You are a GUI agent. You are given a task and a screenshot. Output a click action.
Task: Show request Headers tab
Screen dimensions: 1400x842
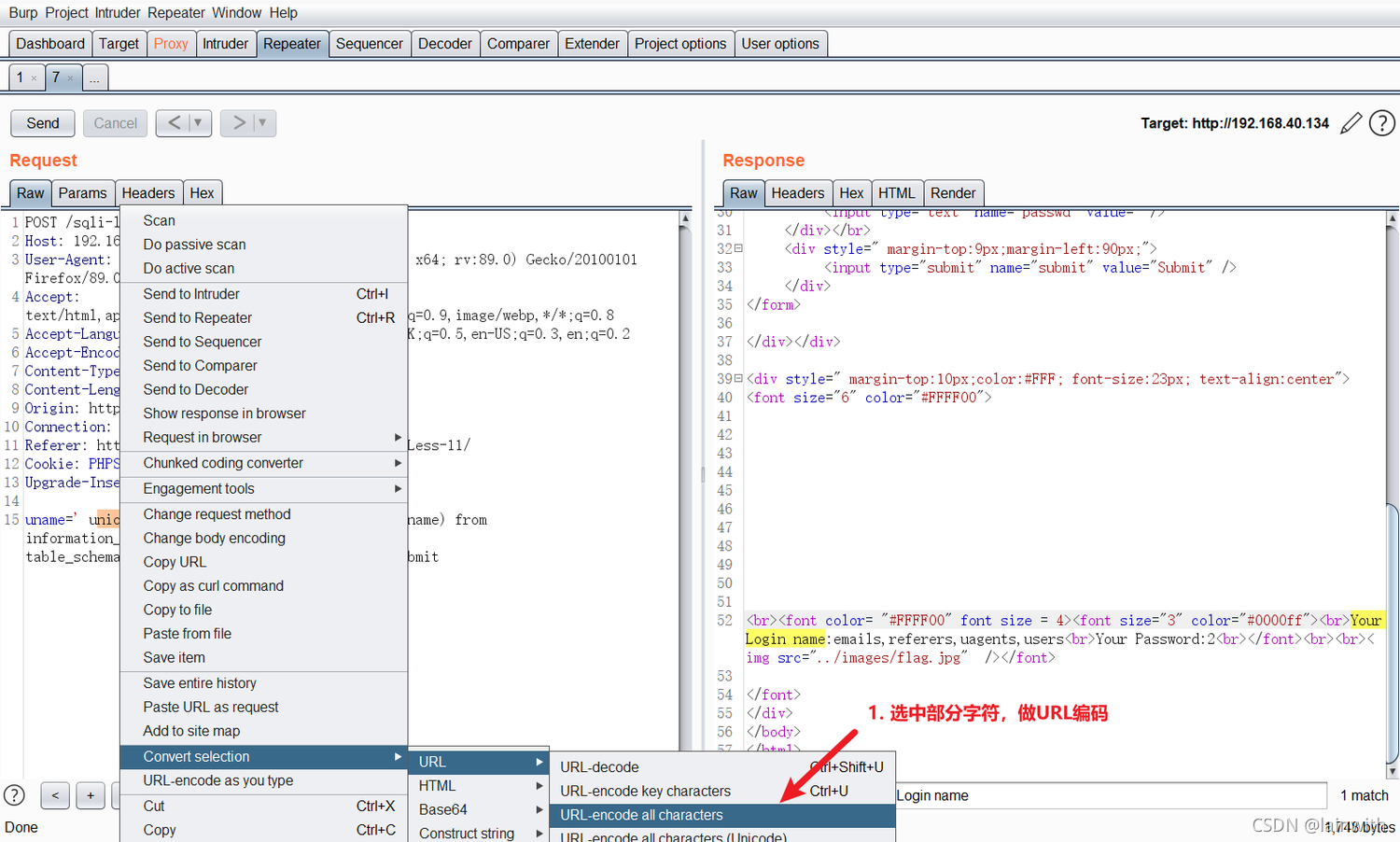pos(148,193)
